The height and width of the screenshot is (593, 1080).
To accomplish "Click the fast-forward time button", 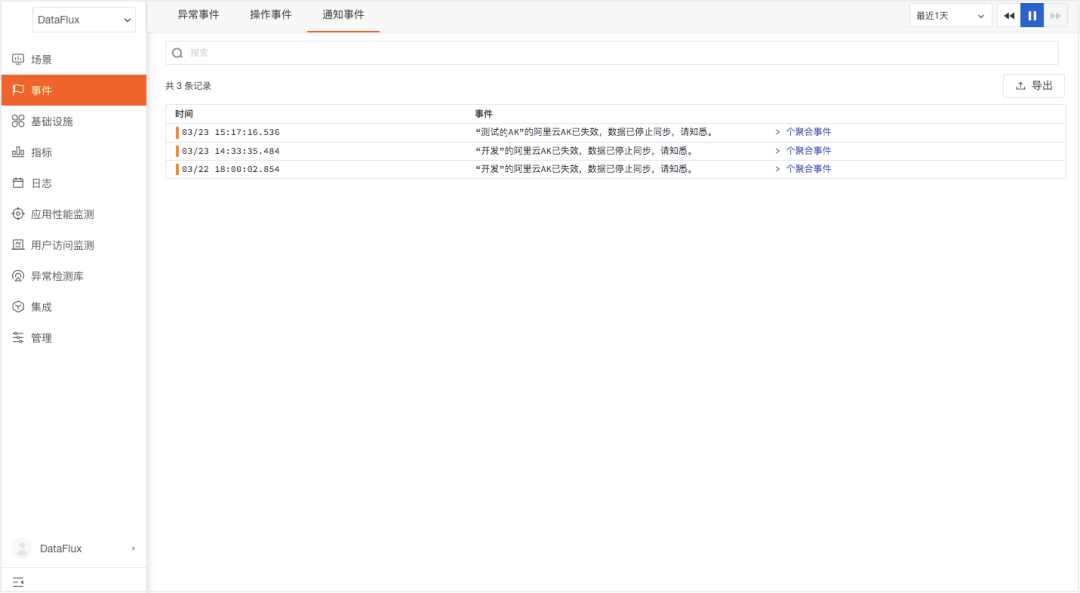I will click(x=1055, y=16).
